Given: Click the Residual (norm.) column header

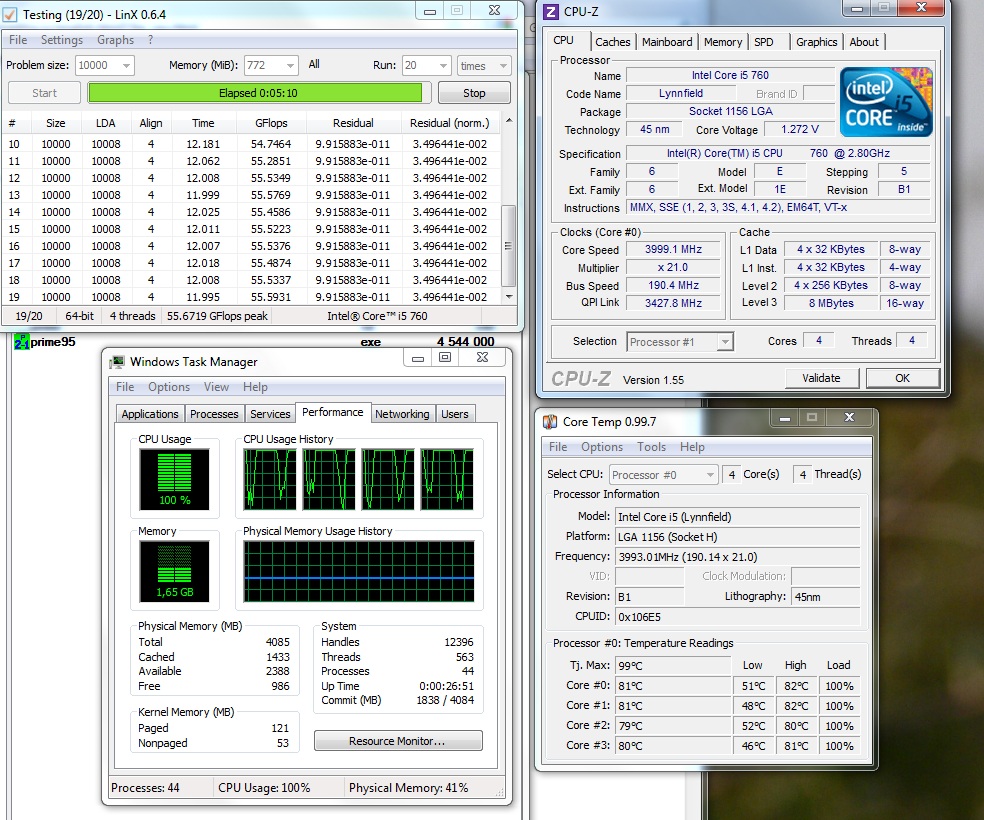Looking at the screenshot, I should click(x=449, y=123).
